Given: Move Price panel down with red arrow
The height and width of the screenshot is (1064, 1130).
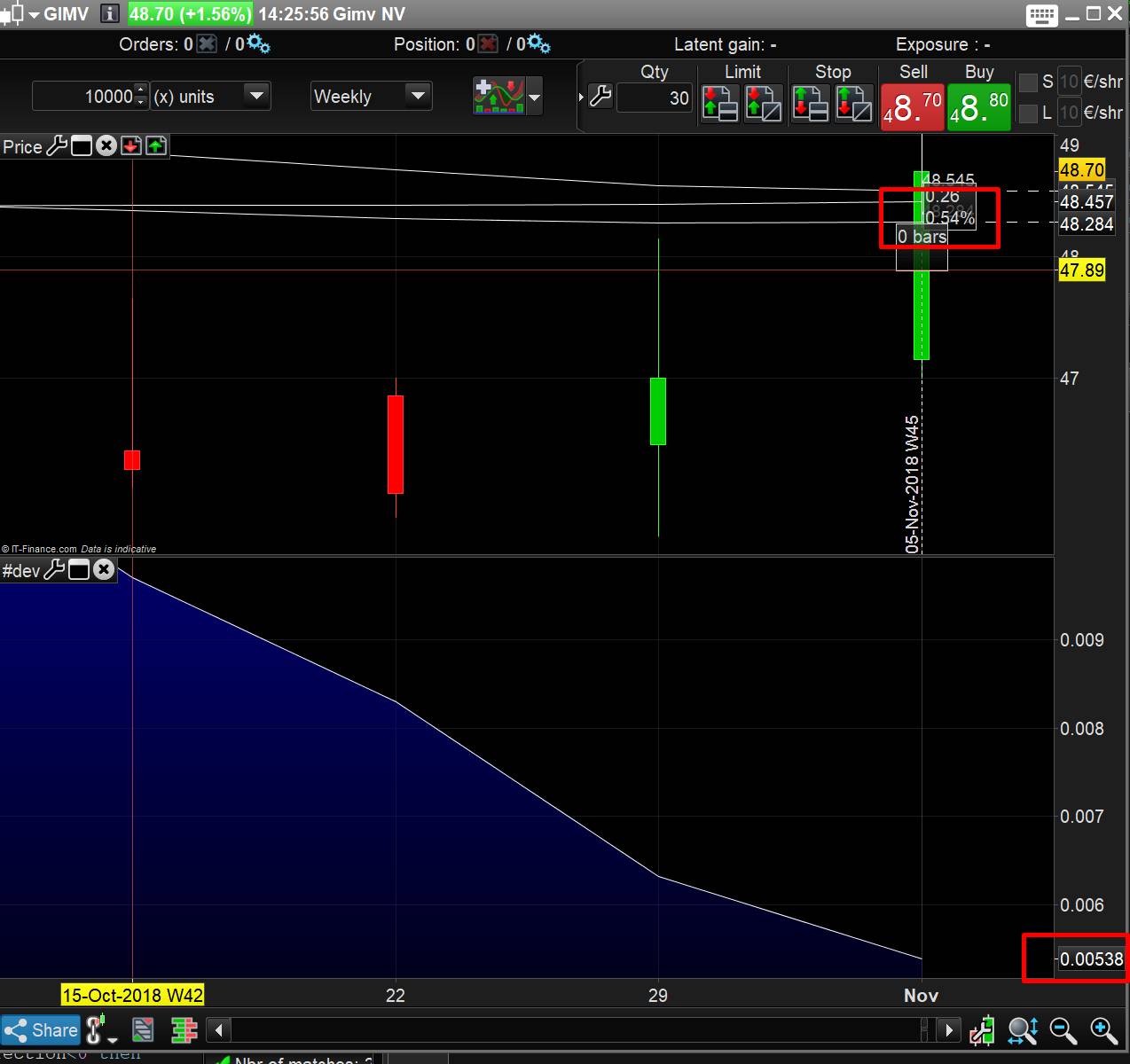Looking at the screenshot, I should [130, 146].
